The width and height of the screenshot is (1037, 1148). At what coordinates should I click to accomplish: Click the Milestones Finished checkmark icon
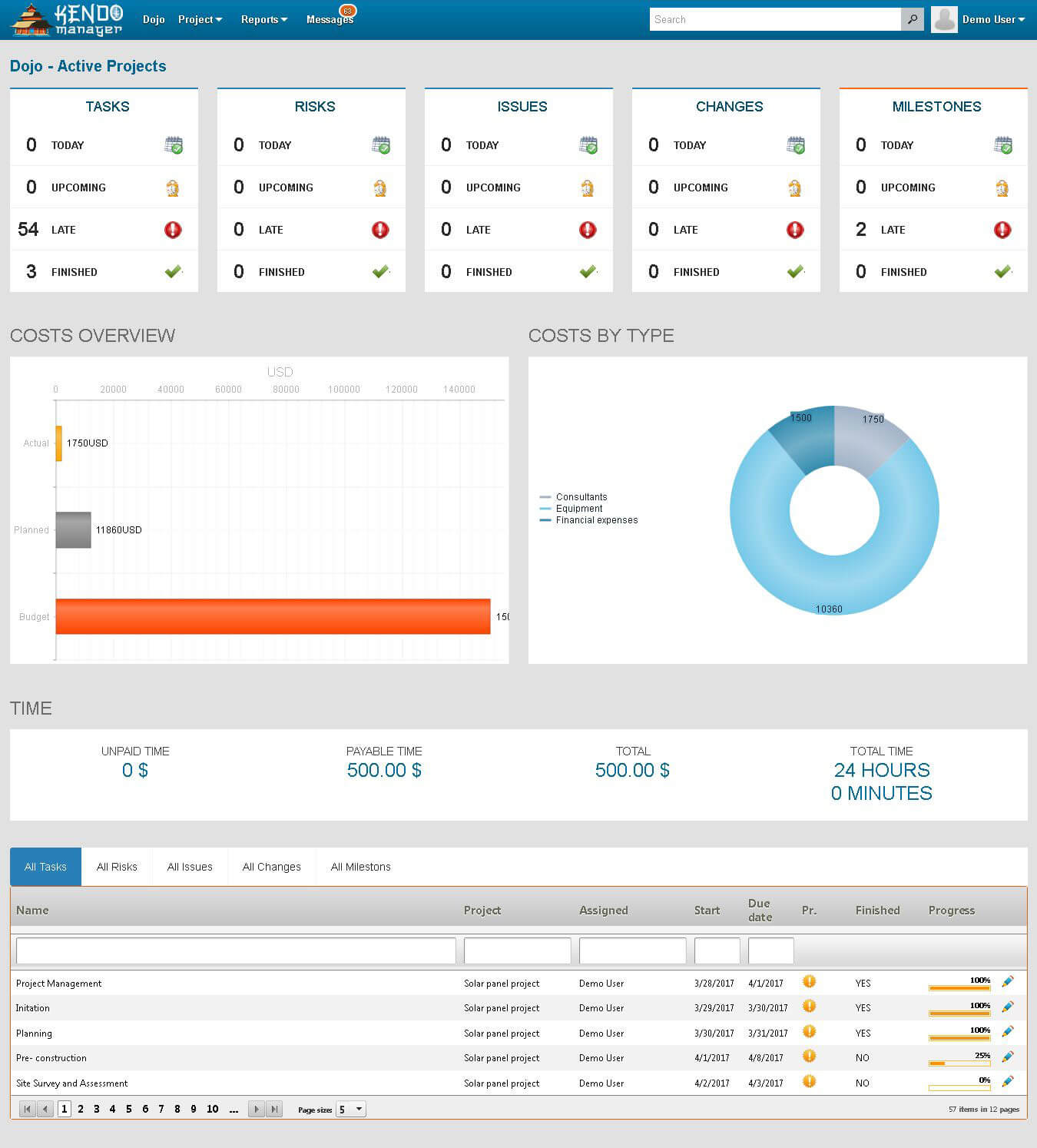(x=1003, y=271)
